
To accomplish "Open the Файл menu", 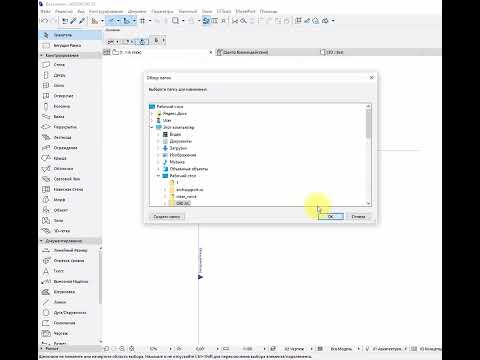I will 46,11.
